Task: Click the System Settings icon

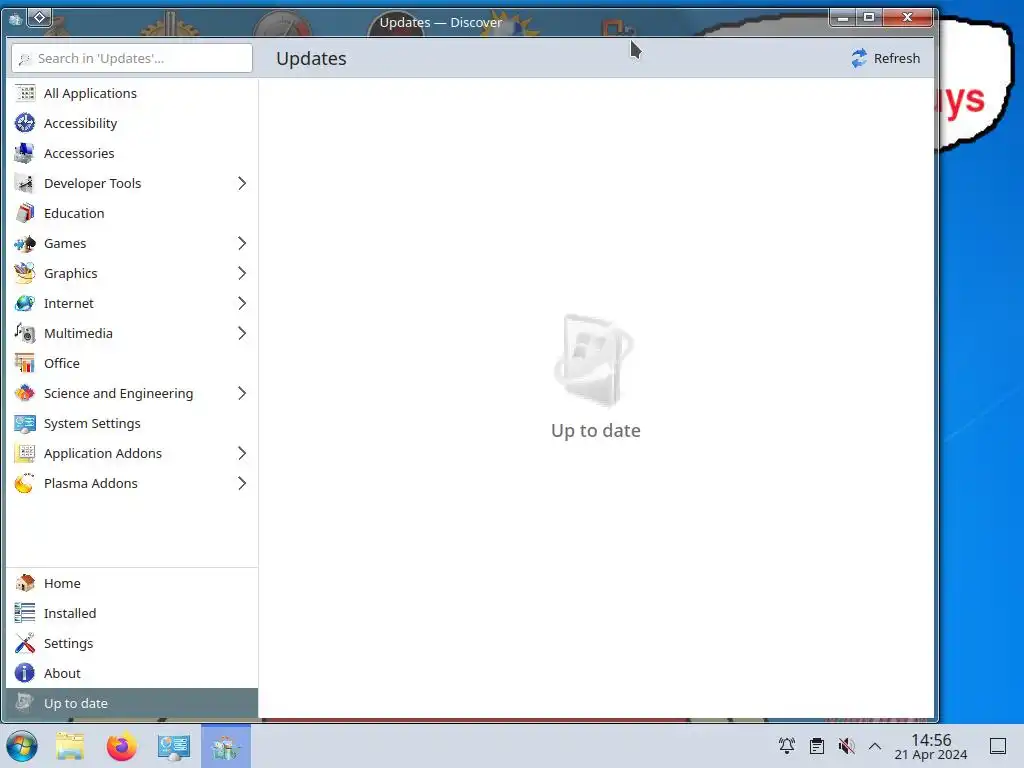Action: tap(25, 424)
